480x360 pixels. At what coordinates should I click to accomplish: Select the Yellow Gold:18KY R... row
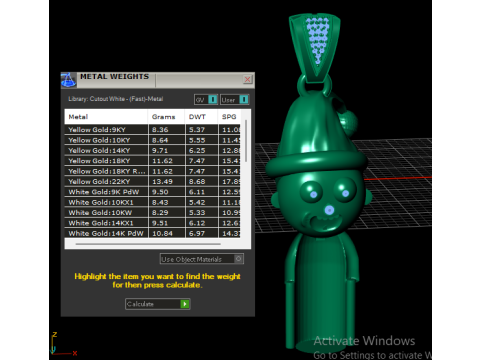coord(152,171)
